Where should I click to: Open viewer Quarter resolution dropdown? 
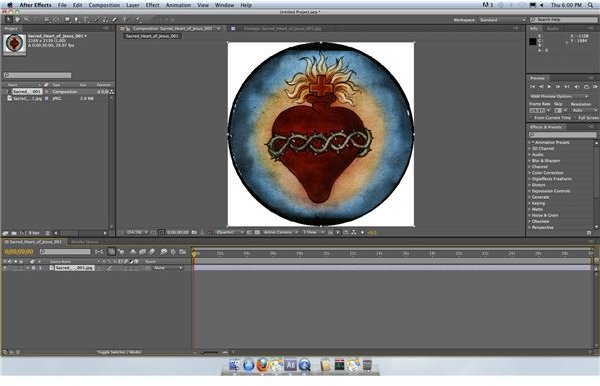(x=229, y=232)
